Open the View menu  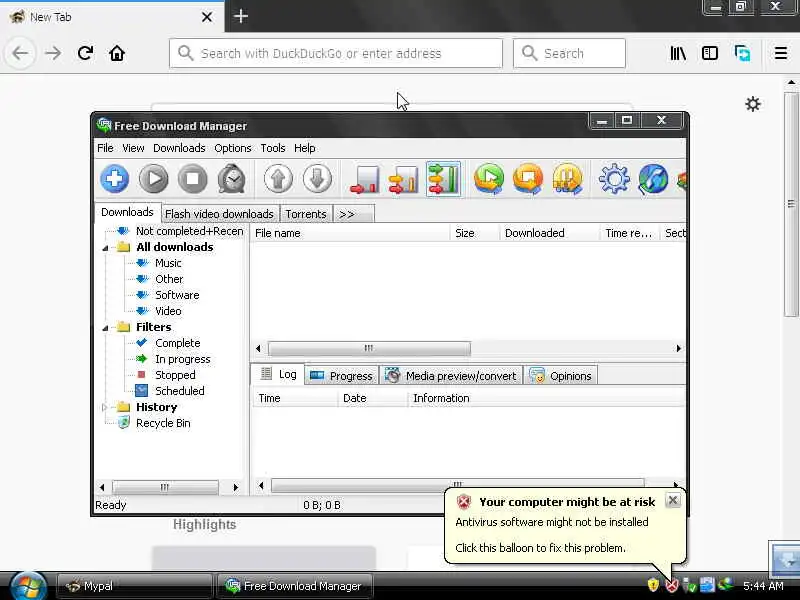tap(133, 148)
